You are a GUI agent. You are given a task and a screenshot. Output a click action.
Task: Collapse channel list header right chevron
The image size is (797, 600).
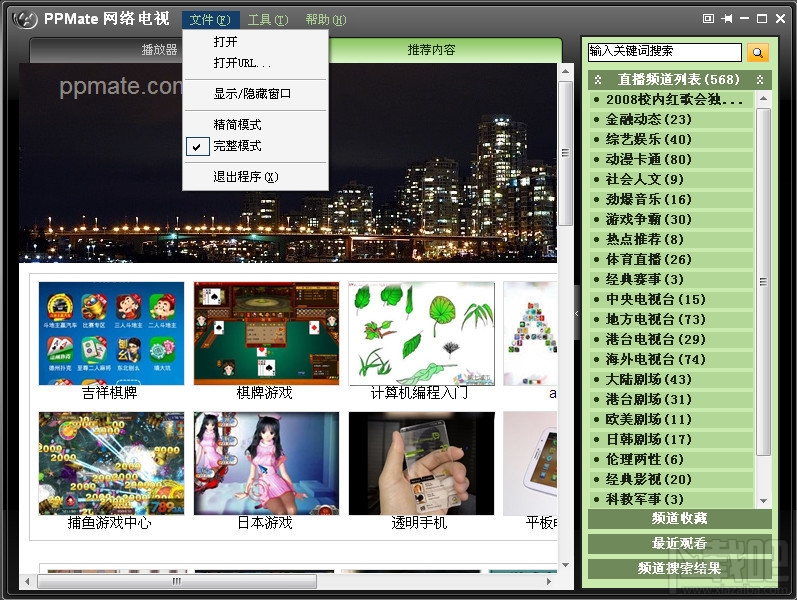point(760,79)
